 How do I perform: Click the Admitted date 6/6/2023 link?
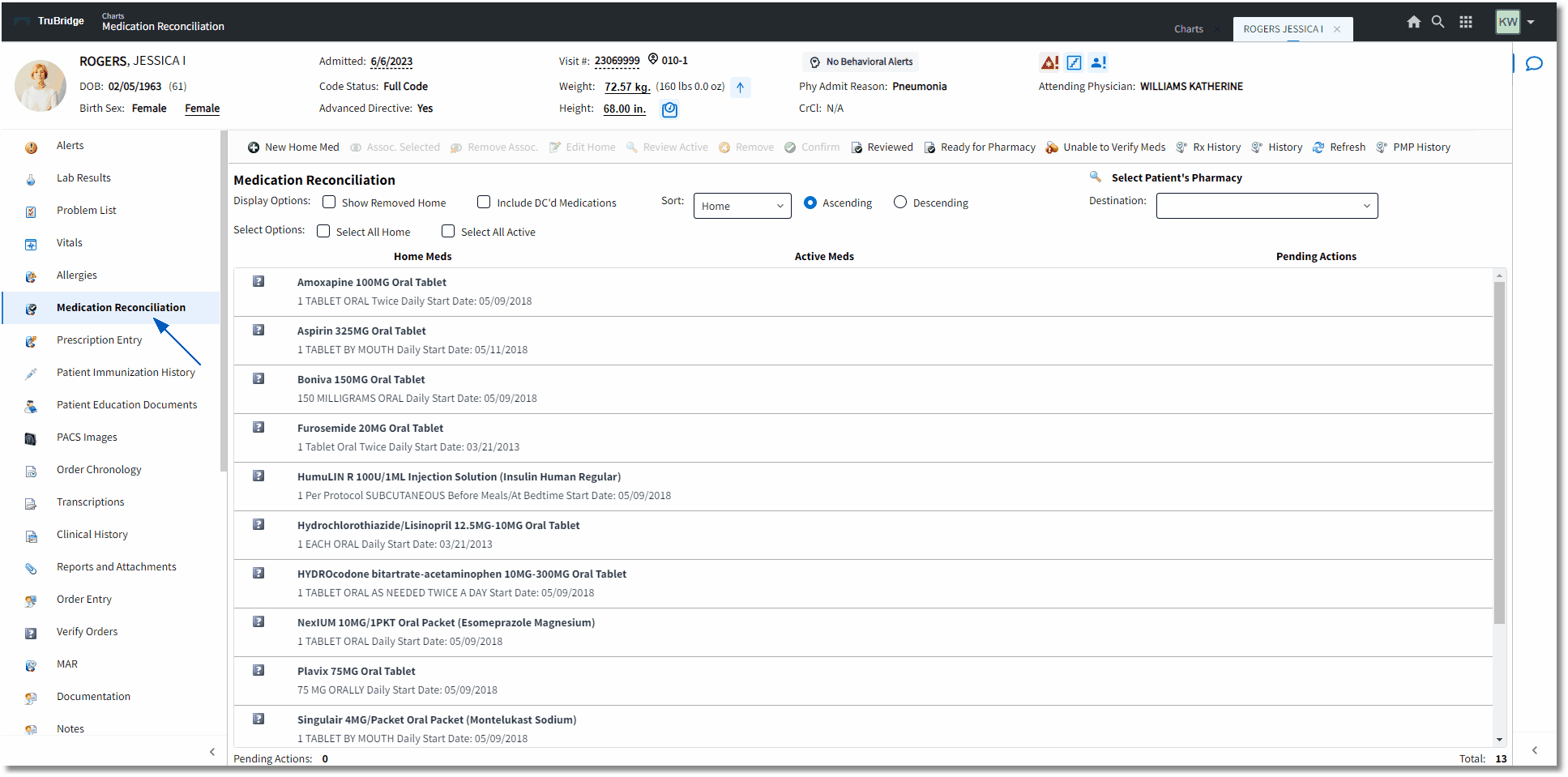tap(391, 62)
